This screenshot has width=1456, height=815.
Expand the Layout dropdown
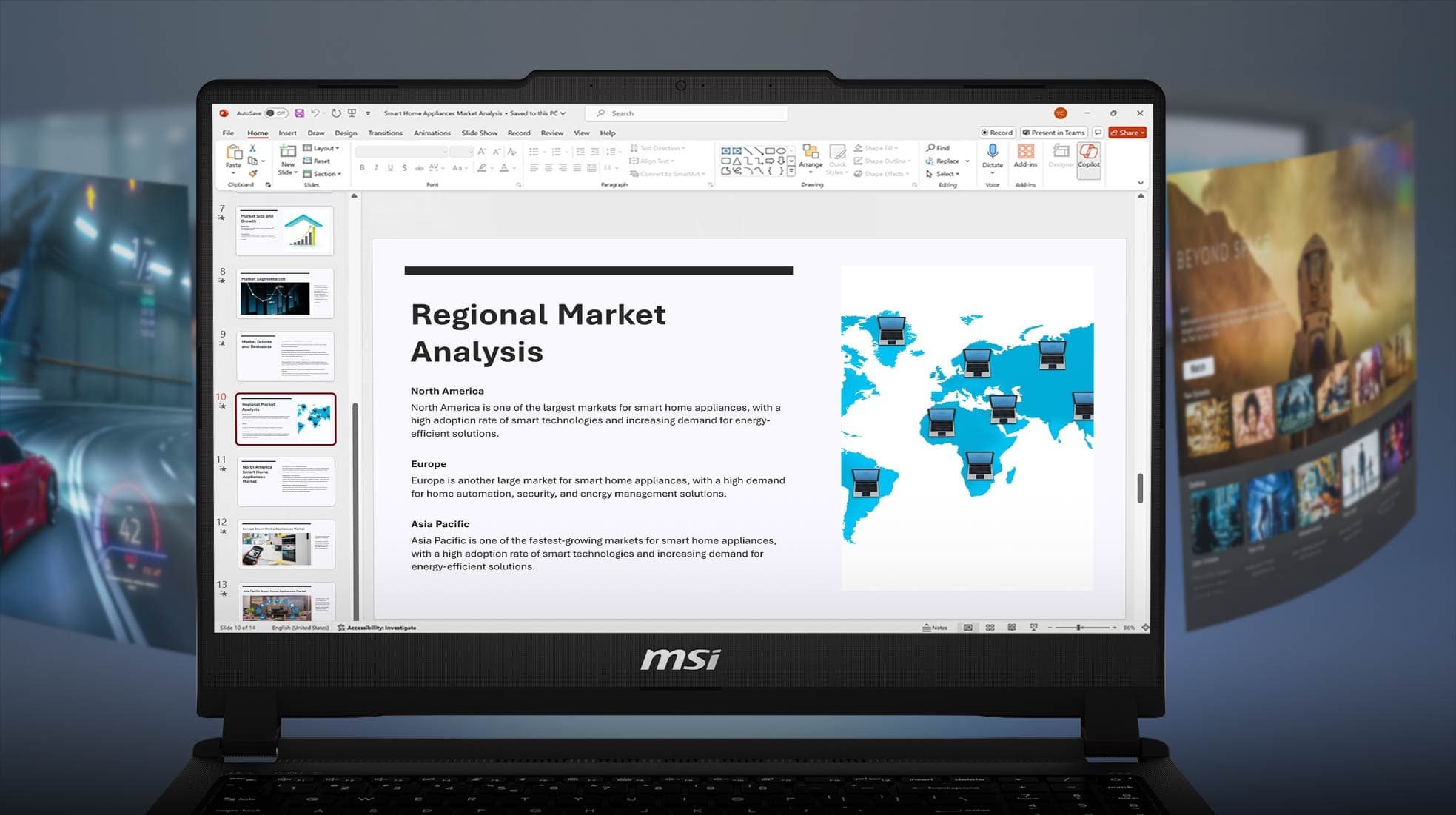coord(322,148)
